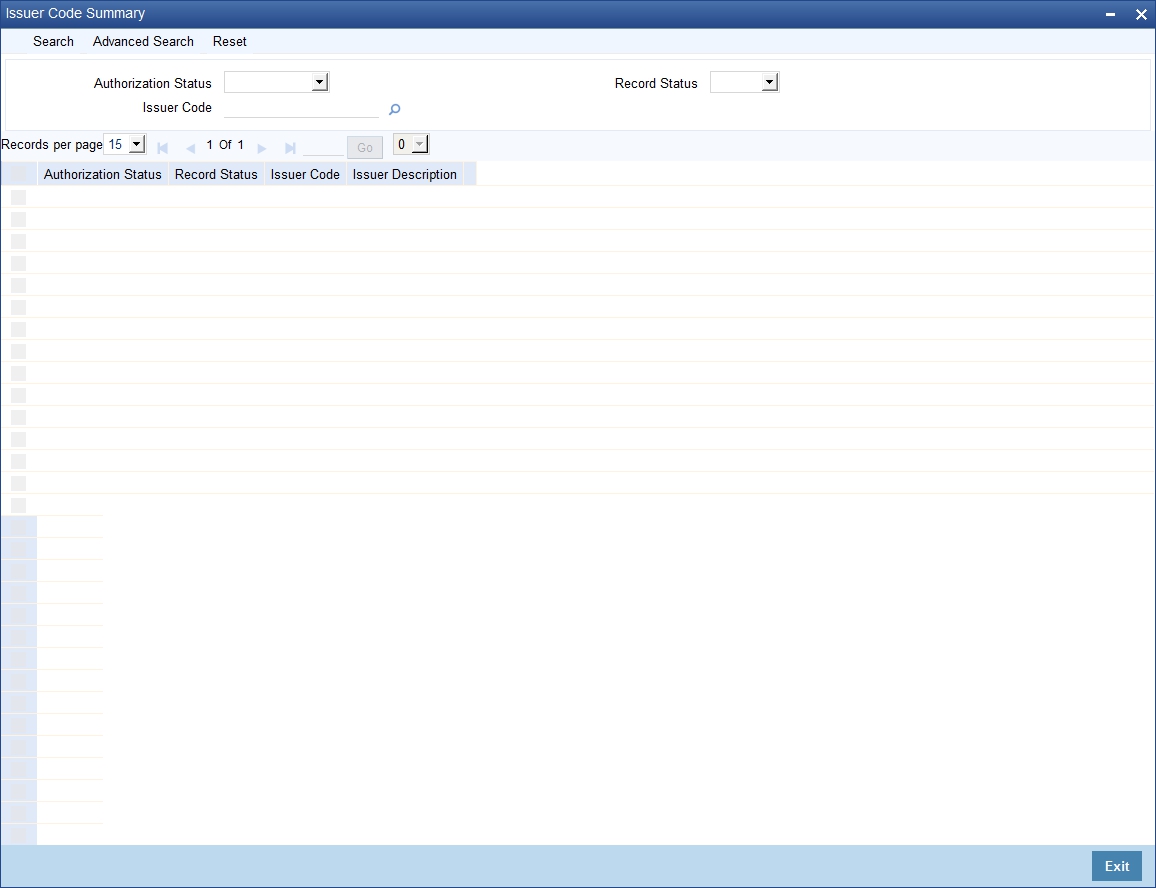Sort by Issuer Description column header
The image size is (1156, 888).
[x=405, y=175]
